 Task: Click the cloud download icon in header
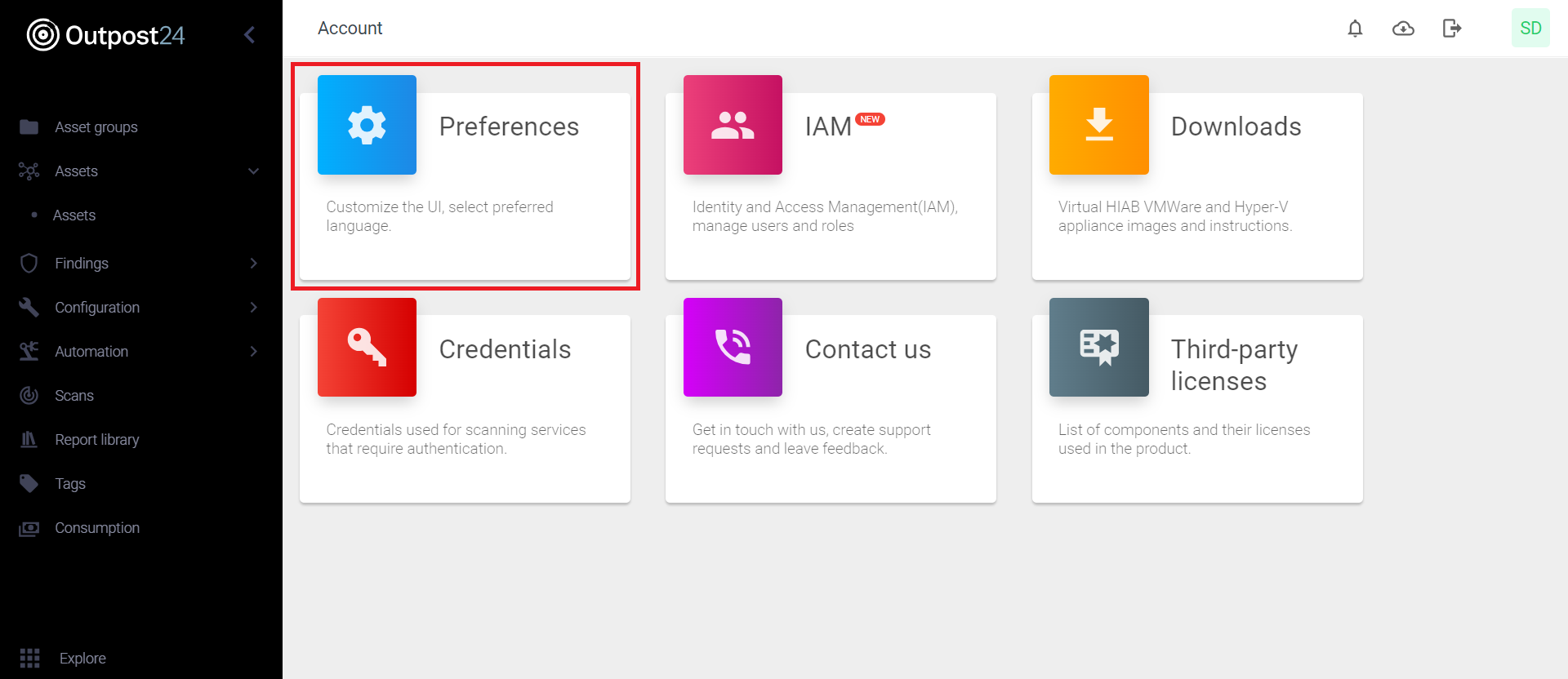click(x=1403, y=29)
